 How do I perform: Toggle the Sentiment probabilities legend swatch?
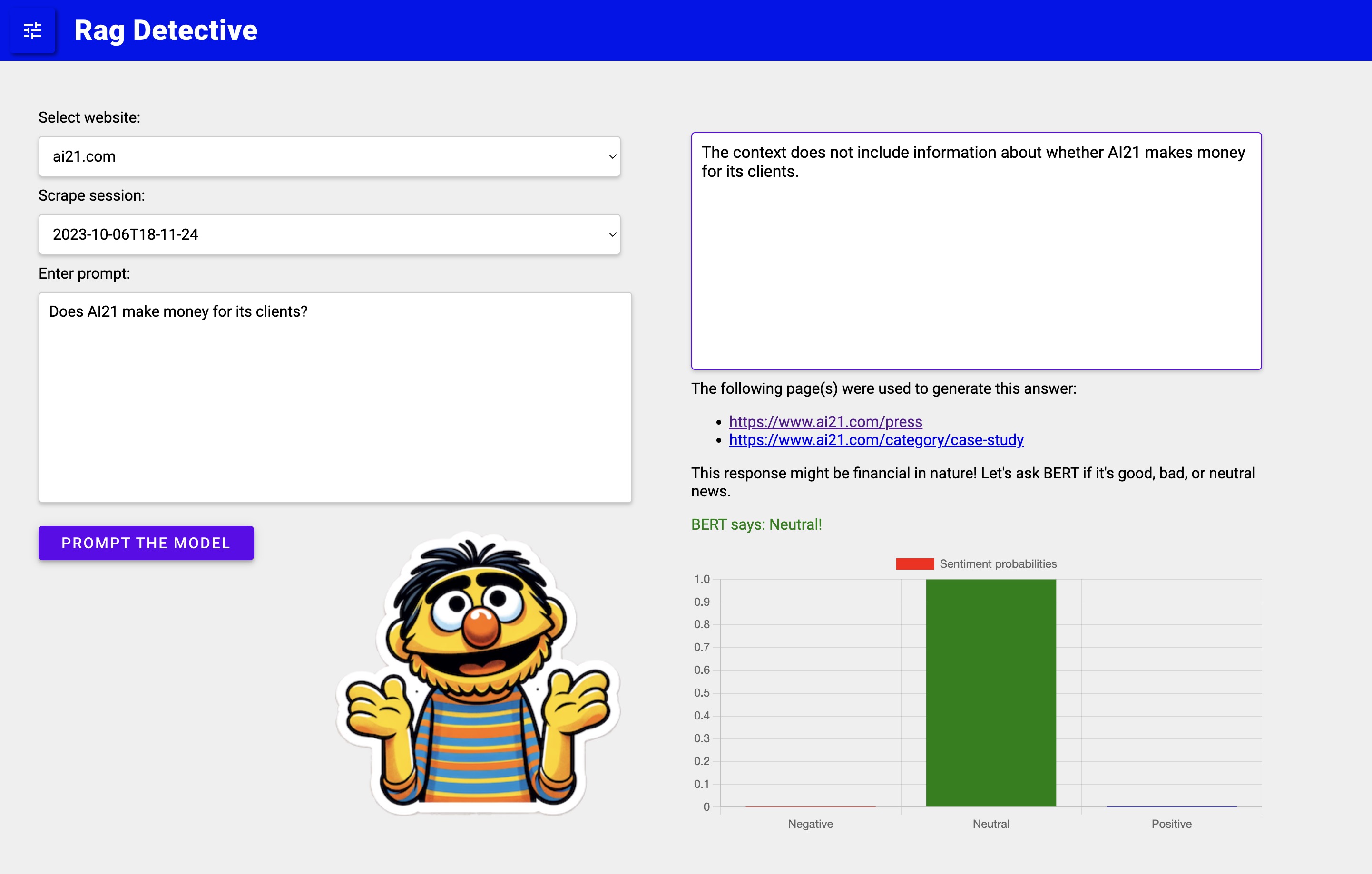point(914,563)
